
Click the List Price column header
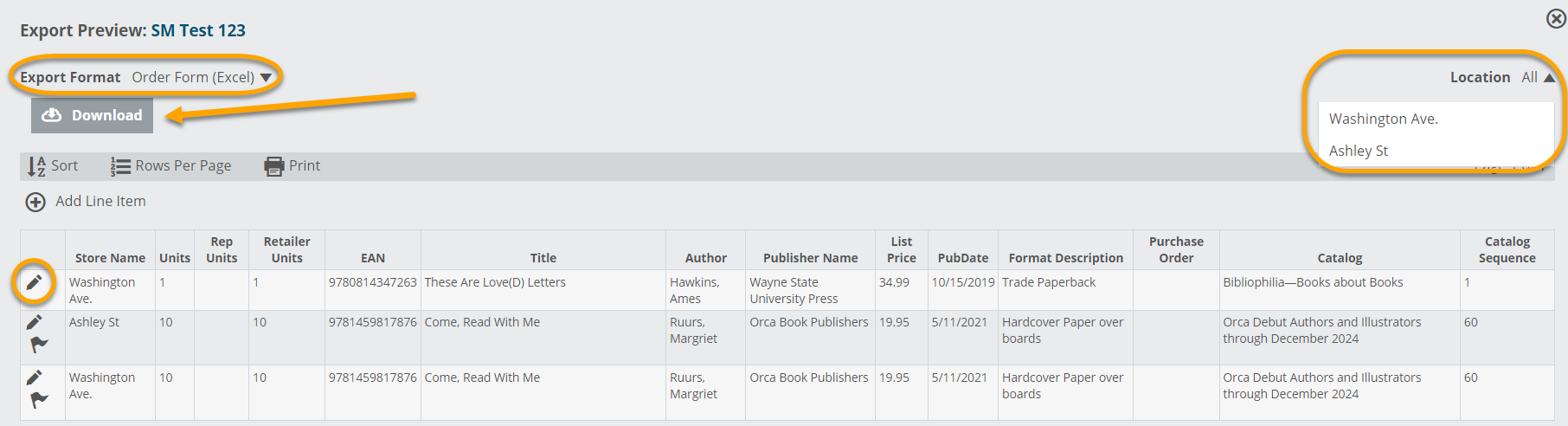(901, 249)
